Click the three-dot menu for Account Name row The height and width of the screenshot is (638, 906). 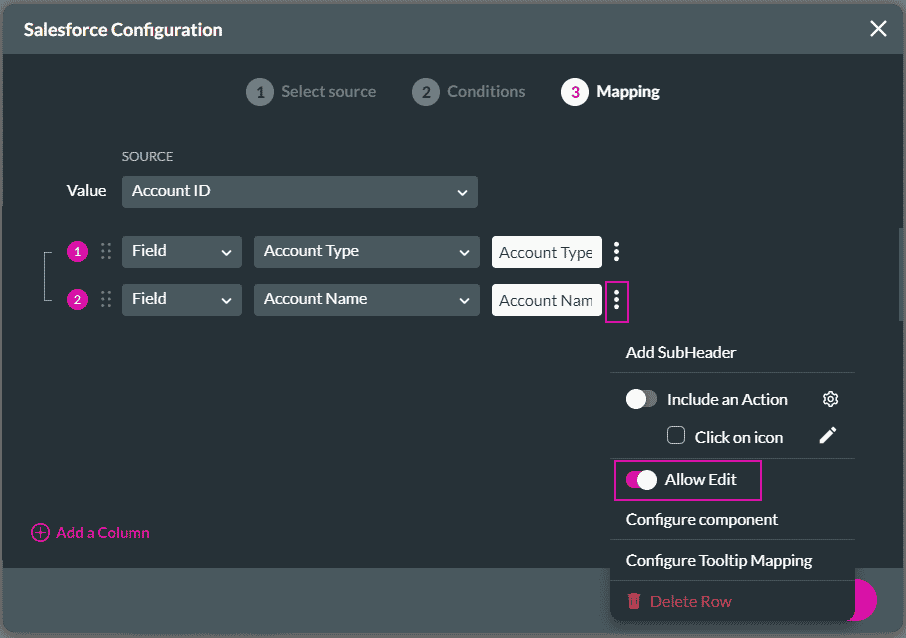[x=616, y=299]
